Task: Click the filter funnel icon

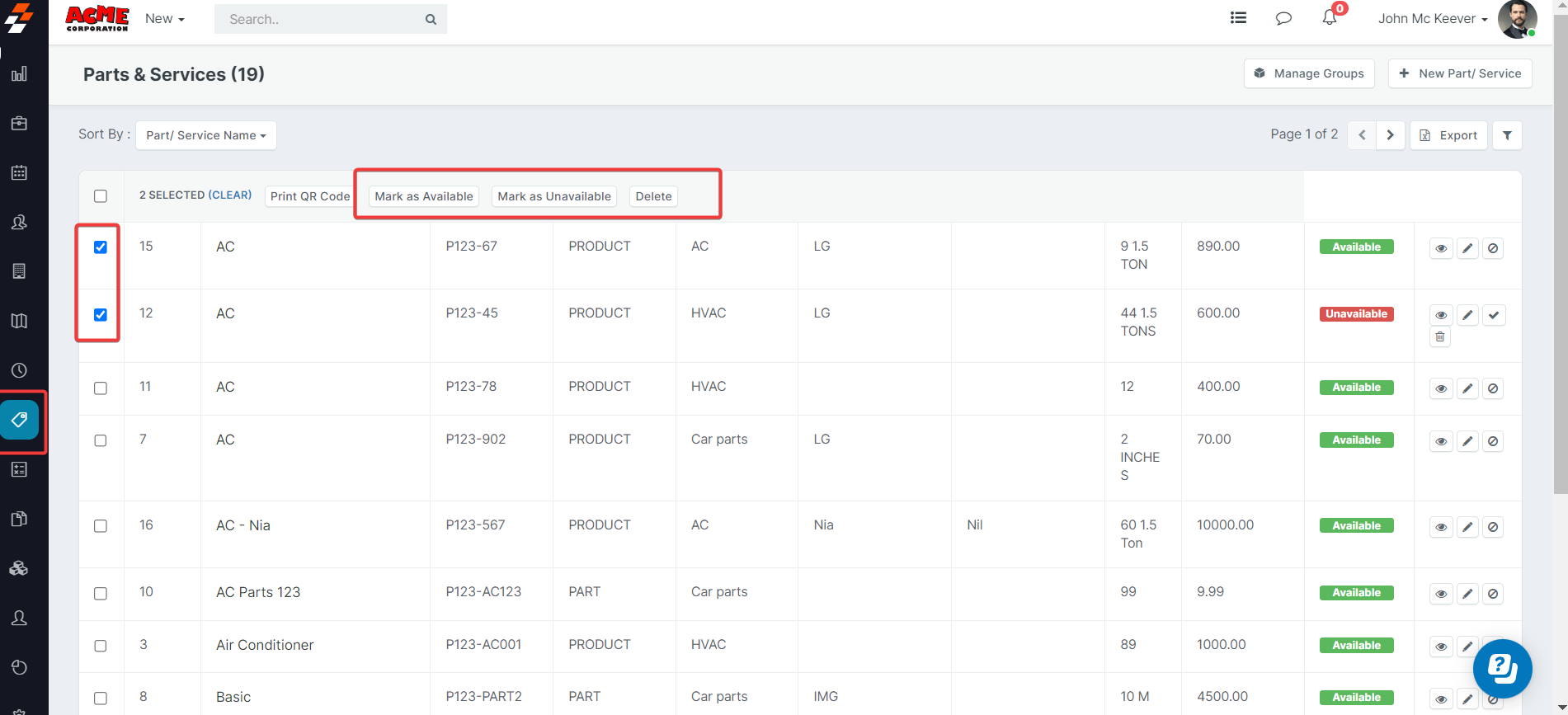Action: click(x=1507, y=135)
